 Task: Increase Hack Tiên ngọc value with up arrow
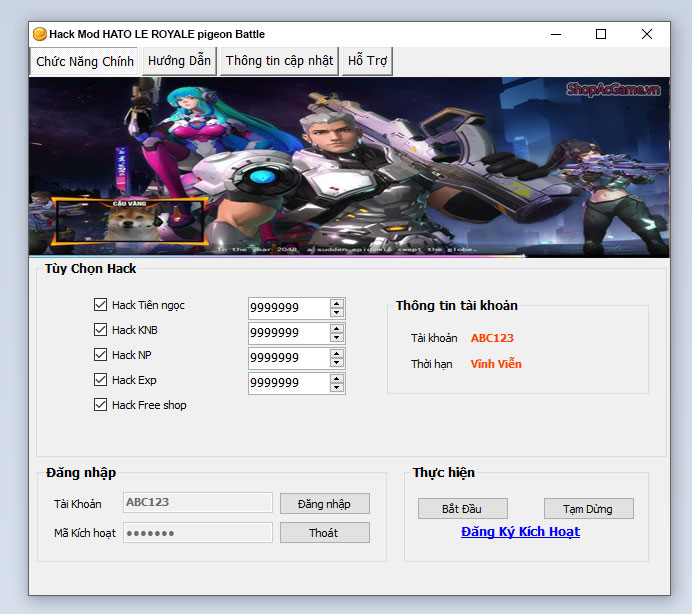[337, 304]
